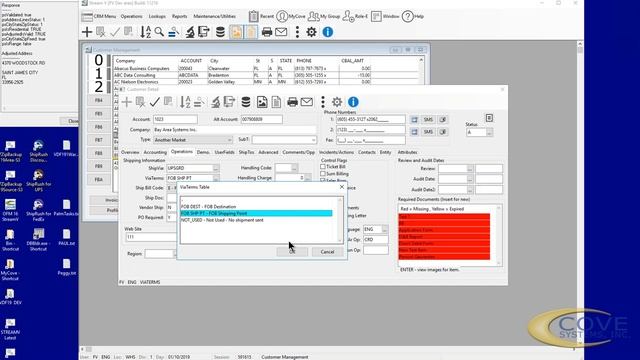
Task: Open ShipRush for UPS desktop shortcut
Action: pyautogui.click(x=38, y=180)
